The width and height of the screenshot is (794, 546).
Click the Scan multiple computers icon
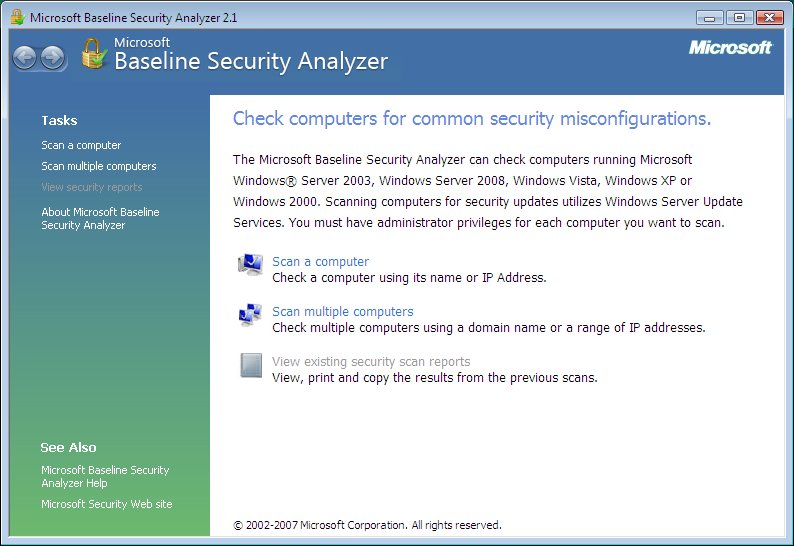point(250,315)
